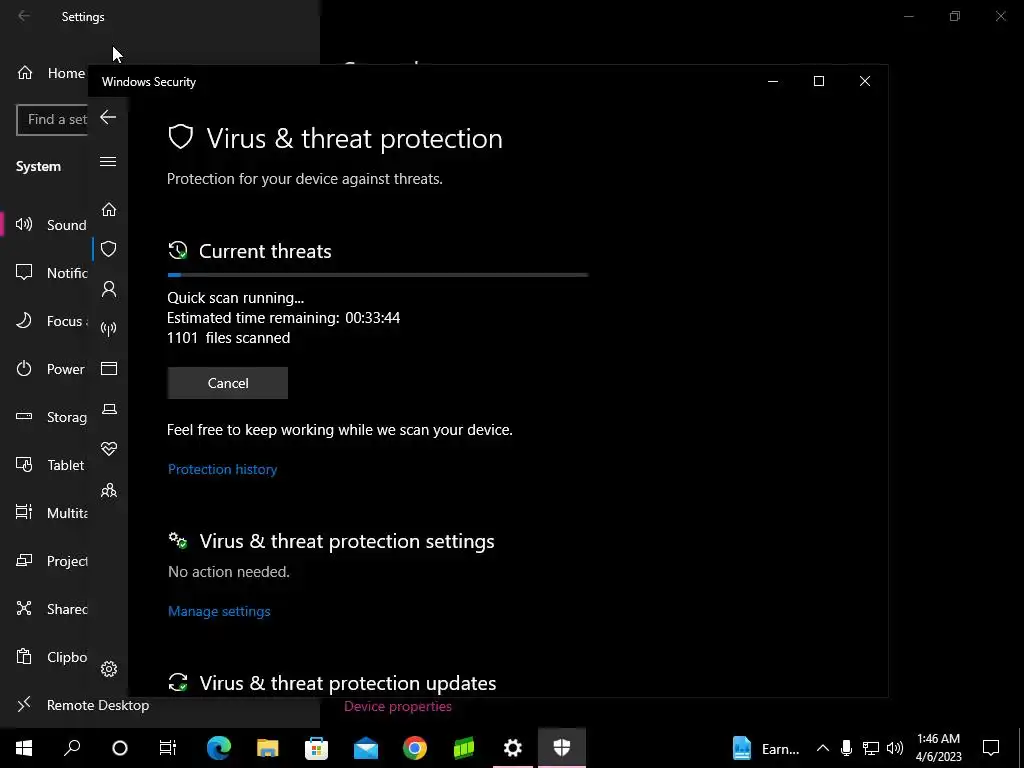Open taskbar search magnifier
This screenshot has width=1024, height=768.
click(72, 748)
